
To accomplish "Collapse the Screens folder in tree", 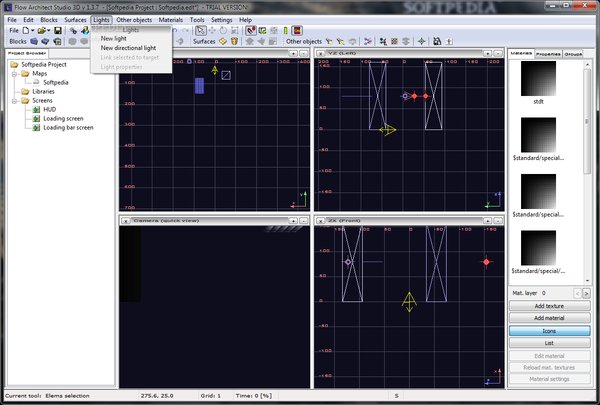I will tap(13, 100).
